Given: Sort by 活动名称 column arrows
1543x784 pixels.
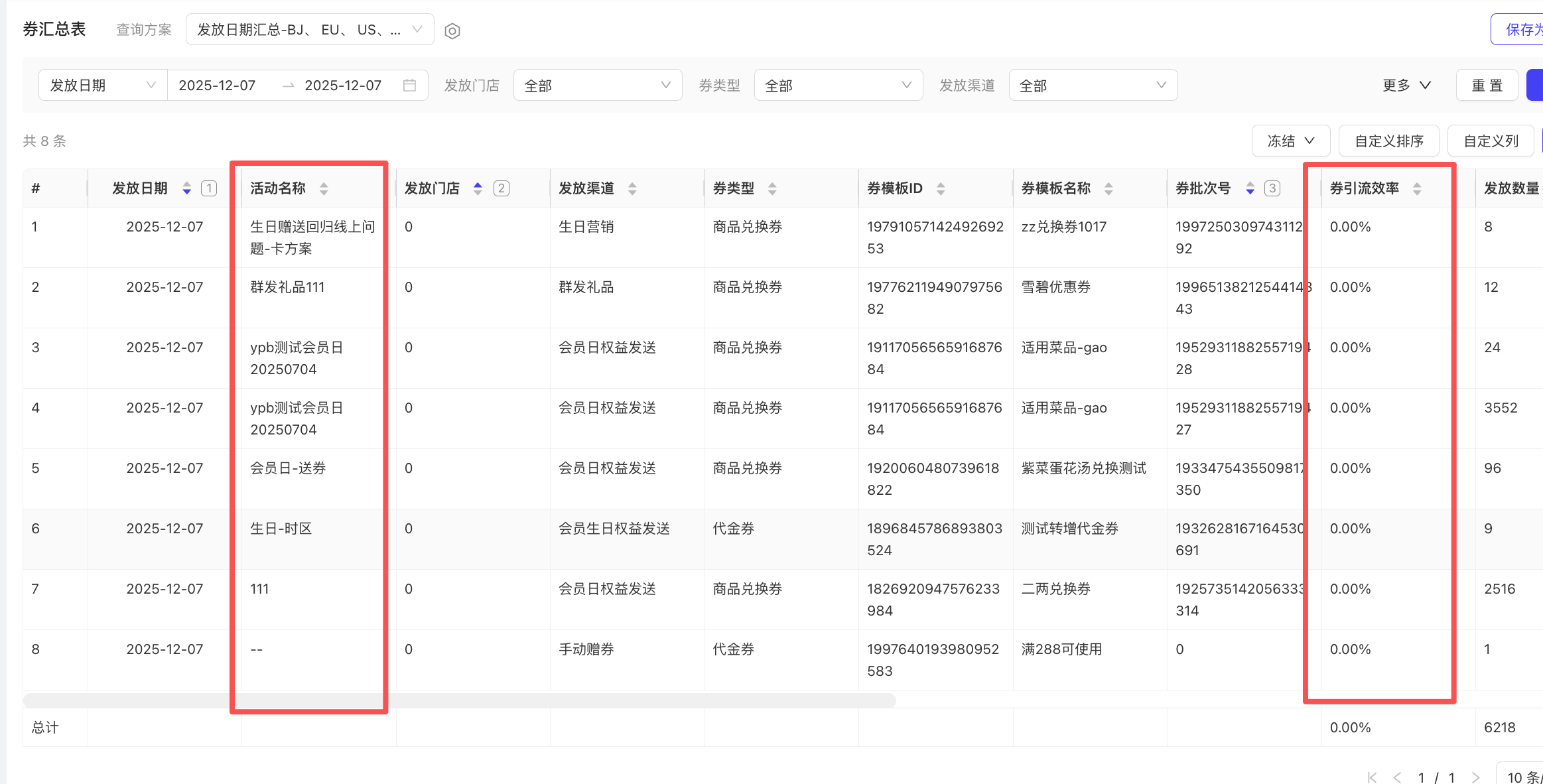Looking at the screenshot, I should coord(324,188).
